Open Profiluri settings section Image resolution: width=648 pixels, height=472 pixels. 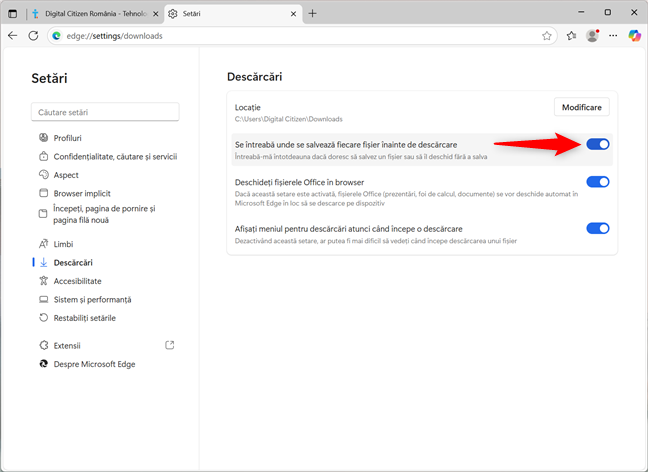click(x=67, y=138)
